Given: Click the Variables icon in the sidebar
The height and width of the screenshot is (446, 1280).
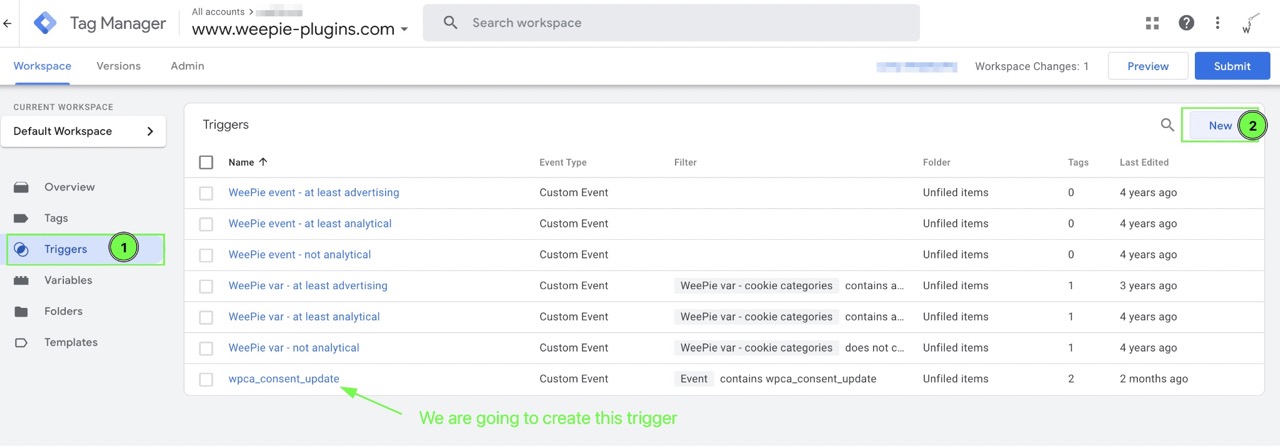Looking at the screenshot, I should pyautogui.click(x=21, y=280).
